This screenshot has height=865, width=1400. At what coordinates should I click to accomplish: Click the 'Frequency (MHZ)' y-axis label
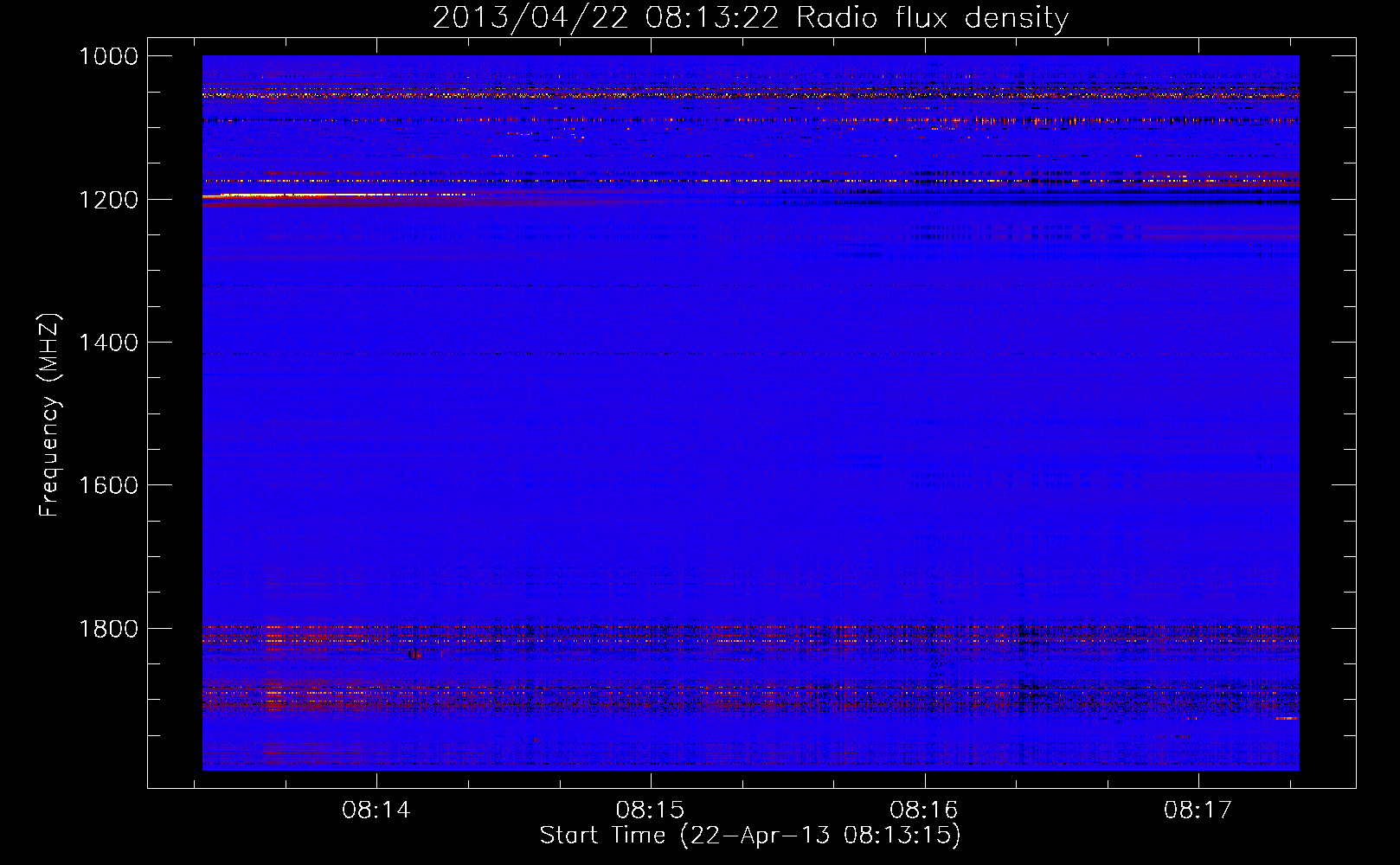click(x=49, y=415)
